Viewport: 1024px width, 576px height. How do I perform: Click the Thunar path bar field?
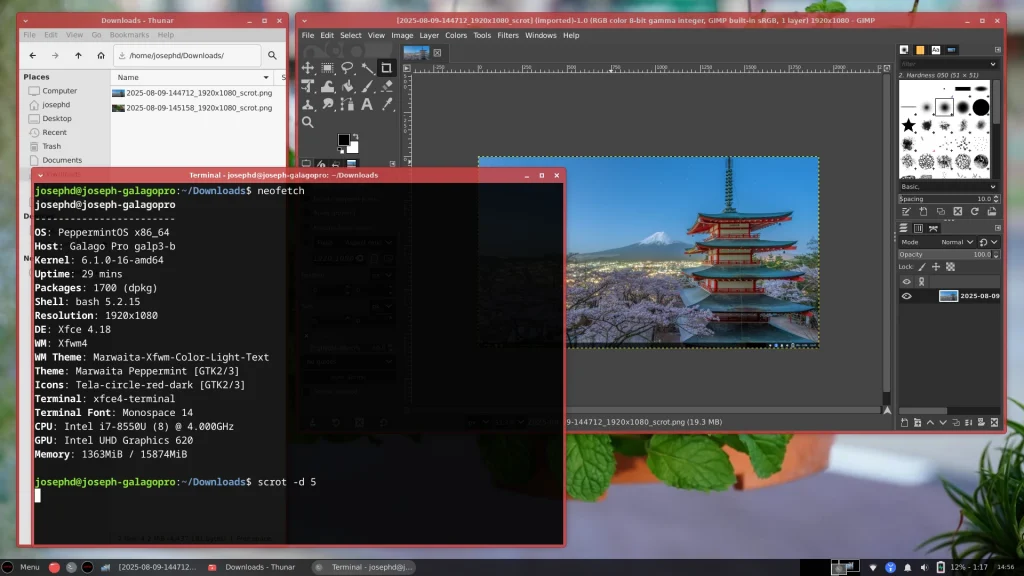click(x=187, y=56)
